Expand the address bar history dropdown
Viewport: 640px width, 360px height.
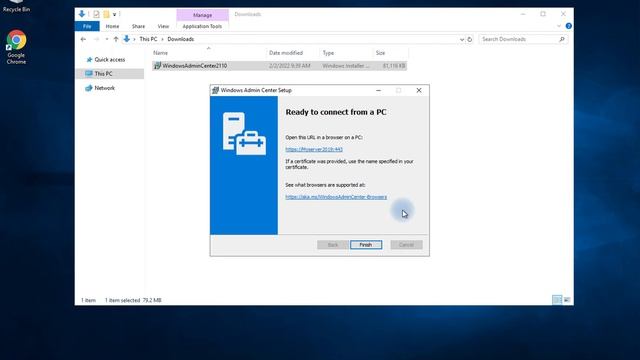(462, 40)
